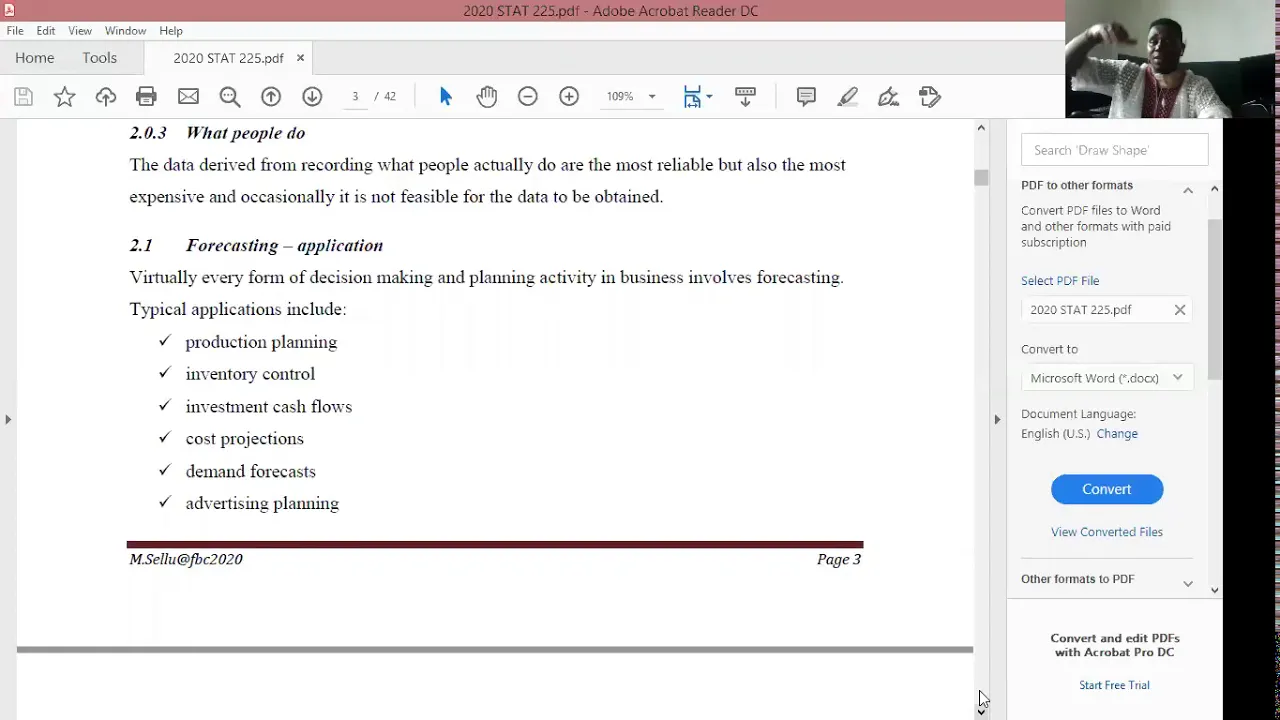Expand the left navigation pane arrow

point(8,420)
